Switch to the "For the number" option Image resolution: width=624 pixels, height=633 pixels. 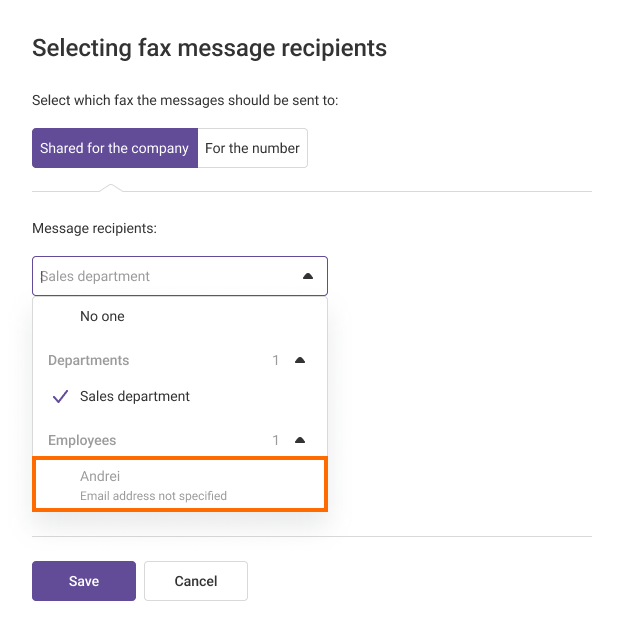pyautogui.click(x=252, y=148)
